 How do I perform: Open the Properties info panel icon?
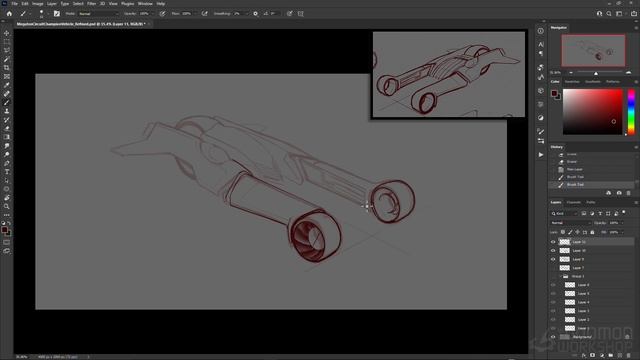coord(540,31)
